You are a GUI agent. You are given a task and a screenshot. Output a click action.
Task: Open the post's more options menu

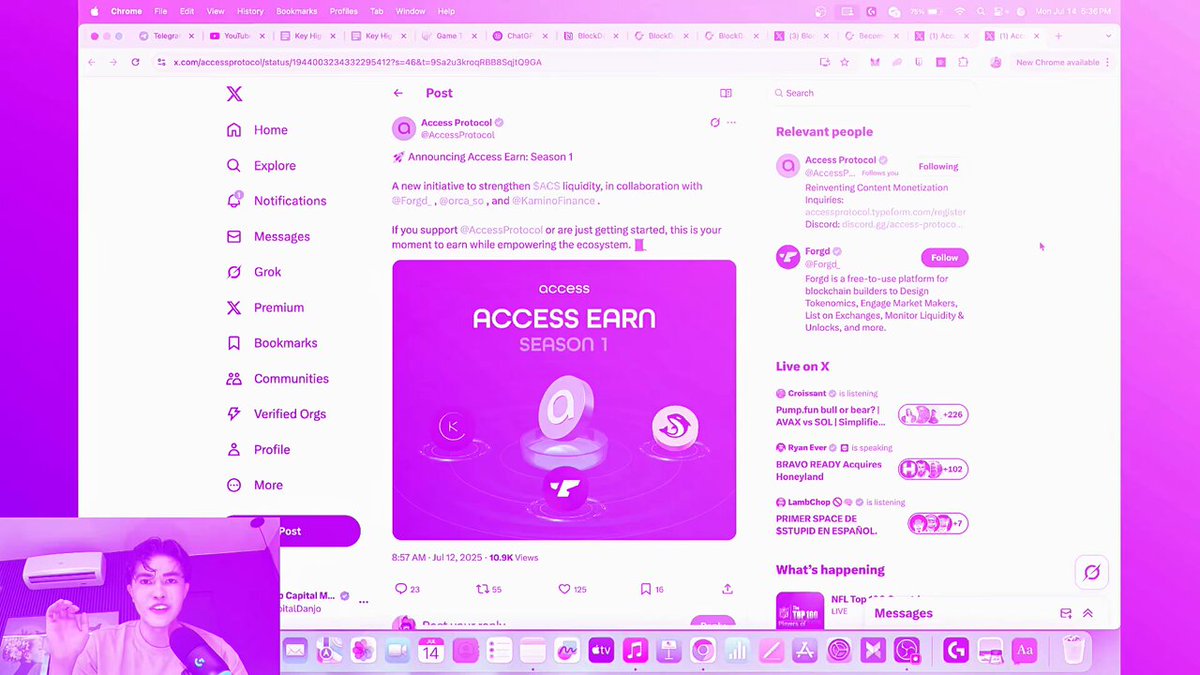pos(731,123)
